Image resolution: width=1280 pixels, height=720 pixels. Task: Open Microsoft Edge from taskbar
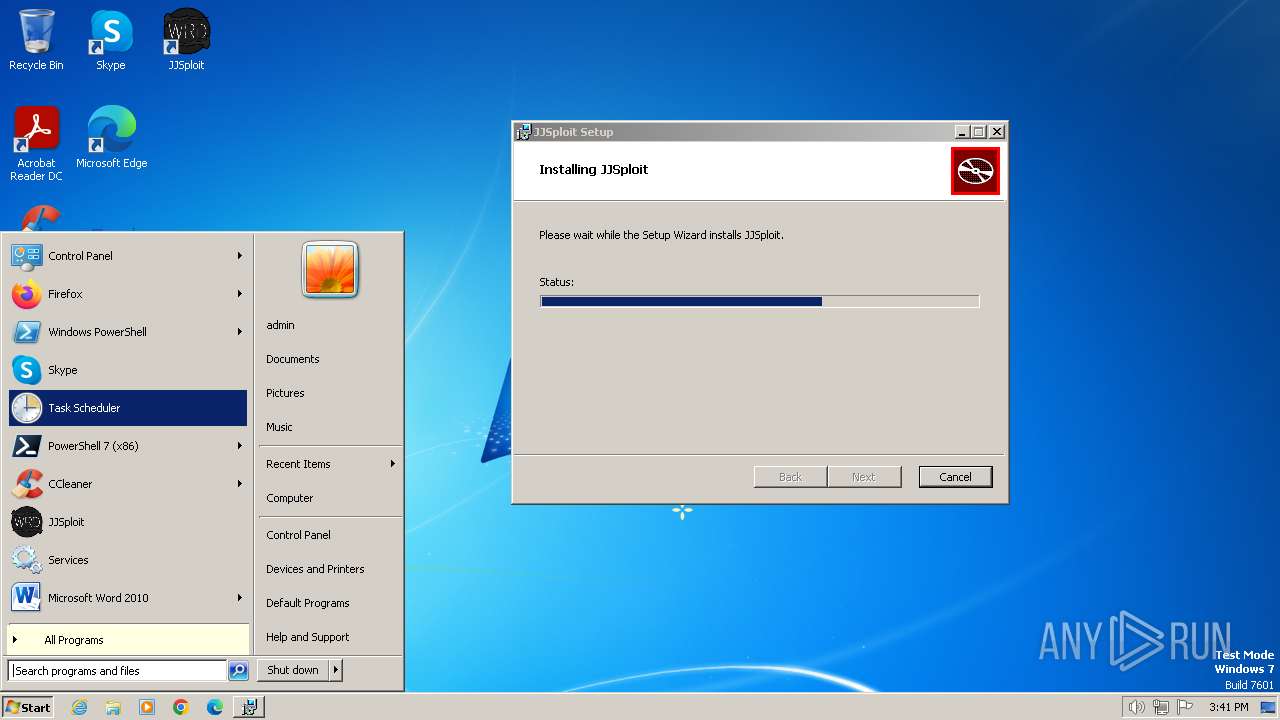pyautogui.click(x=215, y=707)
